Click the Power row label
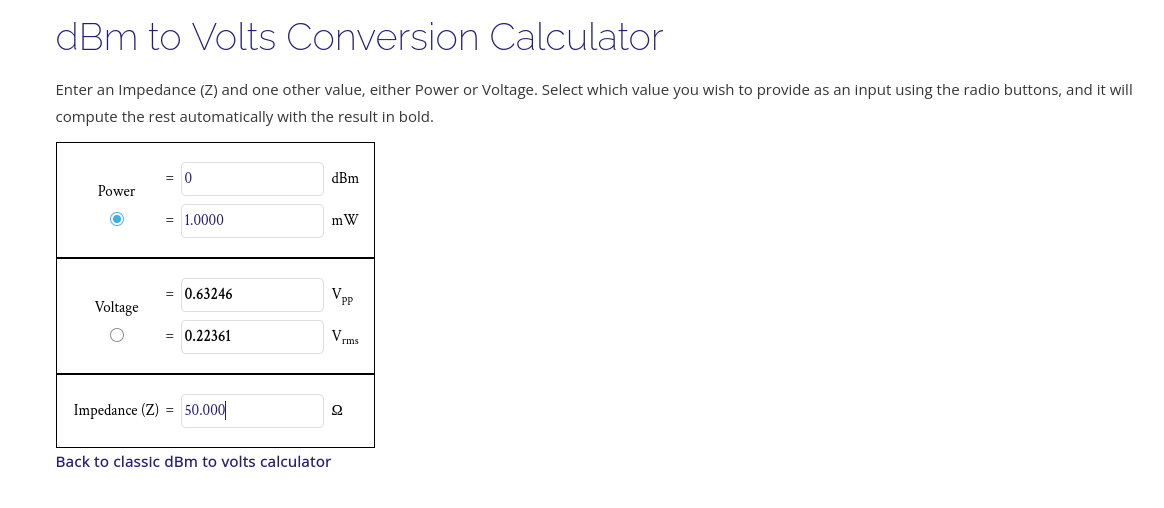The height and width of the screenshot is (508, 1164). pos(116,191)
